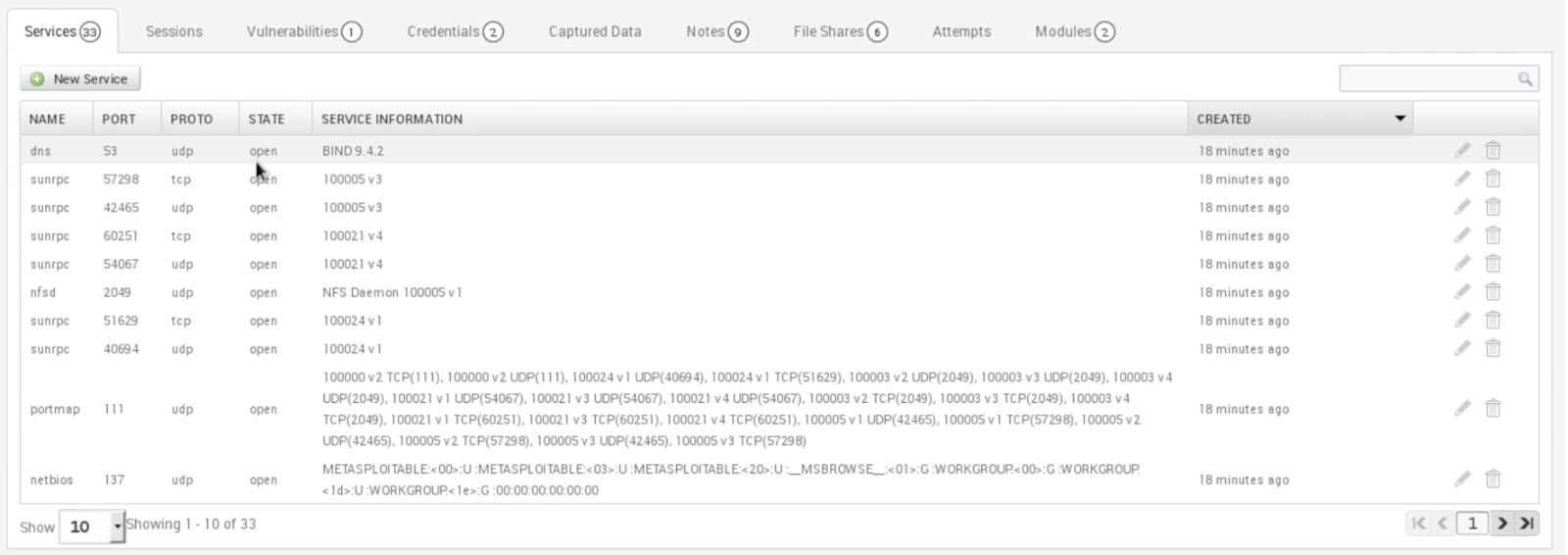Viewport: 1568px width, 555px height.
Task: Show the Attempts tab
Action: click(961, 31)
